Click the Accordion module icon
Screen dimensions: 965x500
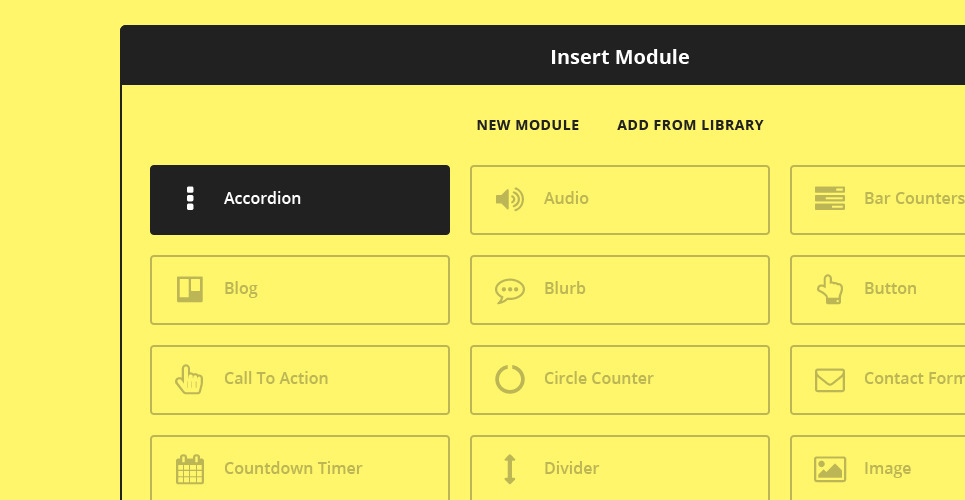pos(190,199)
